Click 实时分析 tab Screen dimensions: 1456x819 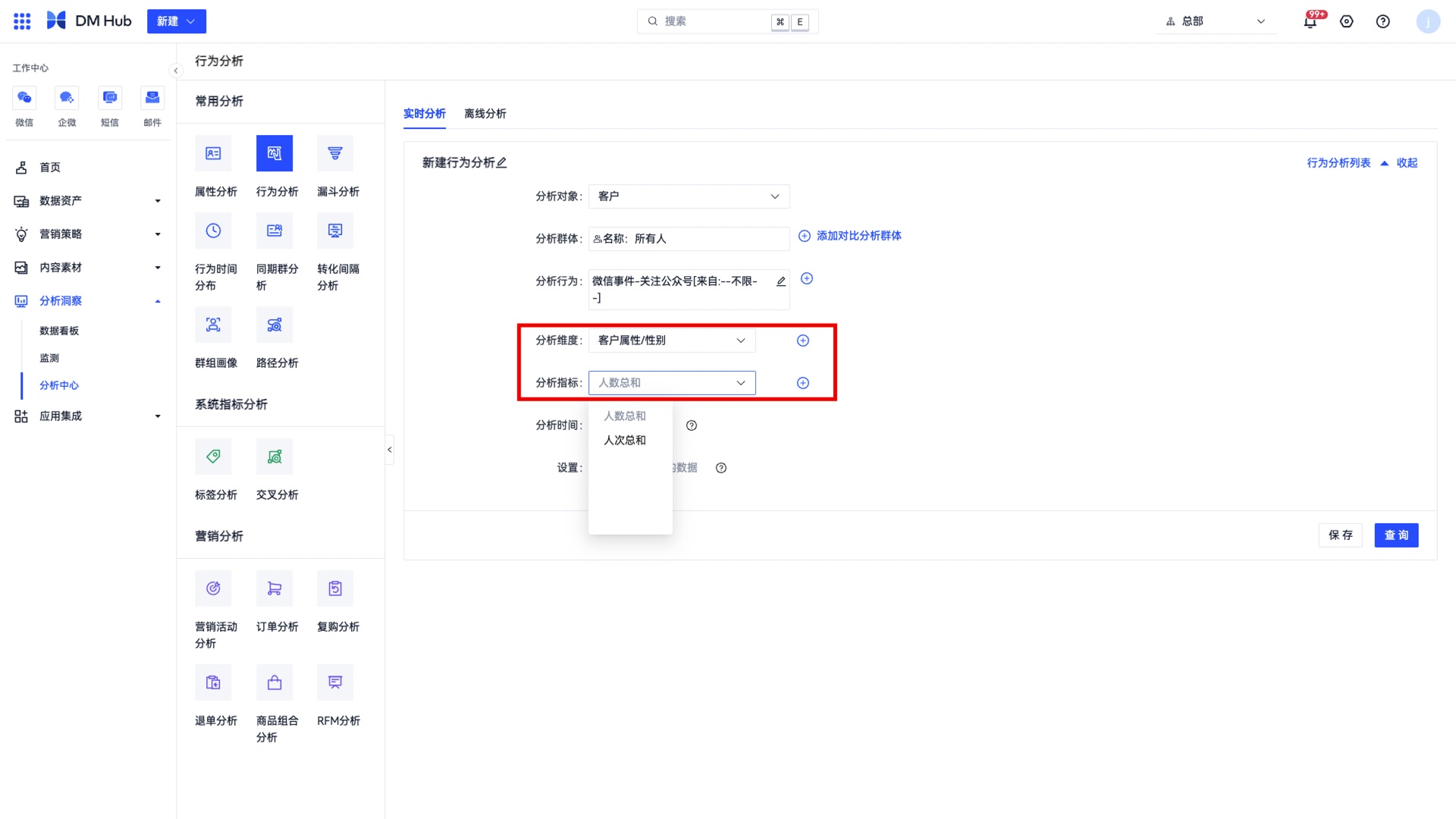coord(425,113)
